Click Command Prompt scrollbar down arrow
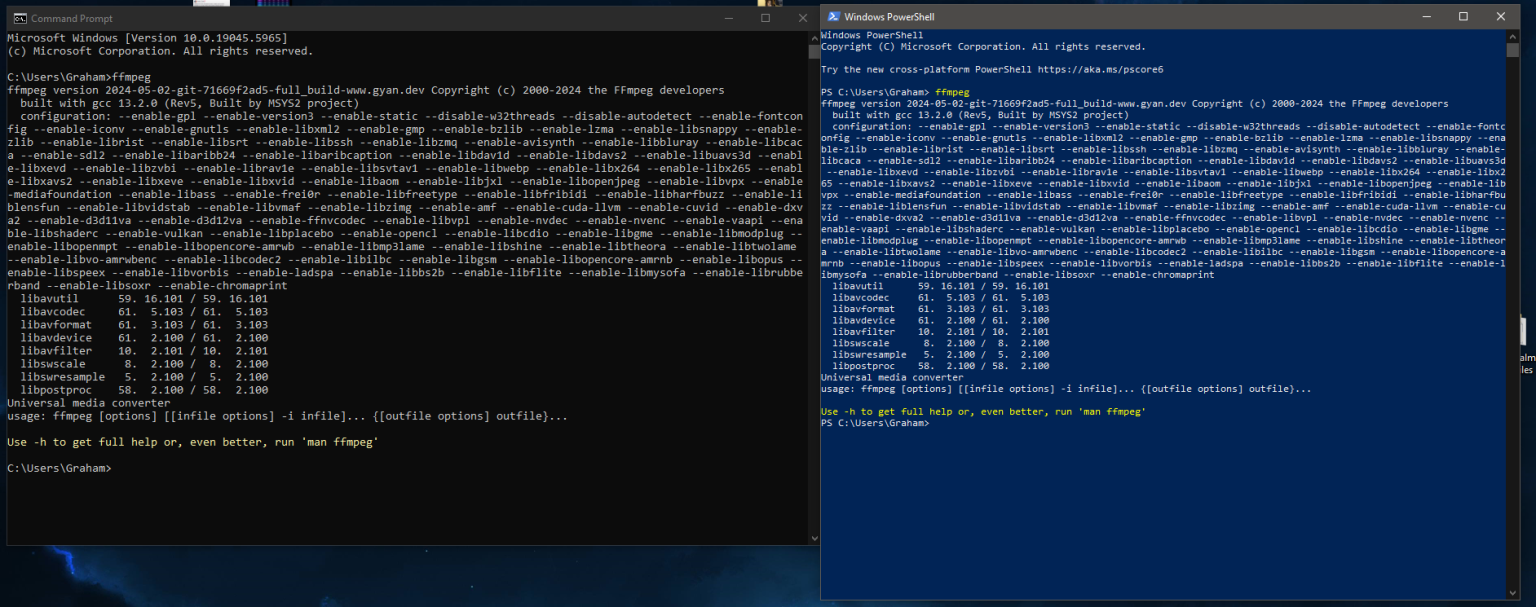 click(x=813, y=538)
